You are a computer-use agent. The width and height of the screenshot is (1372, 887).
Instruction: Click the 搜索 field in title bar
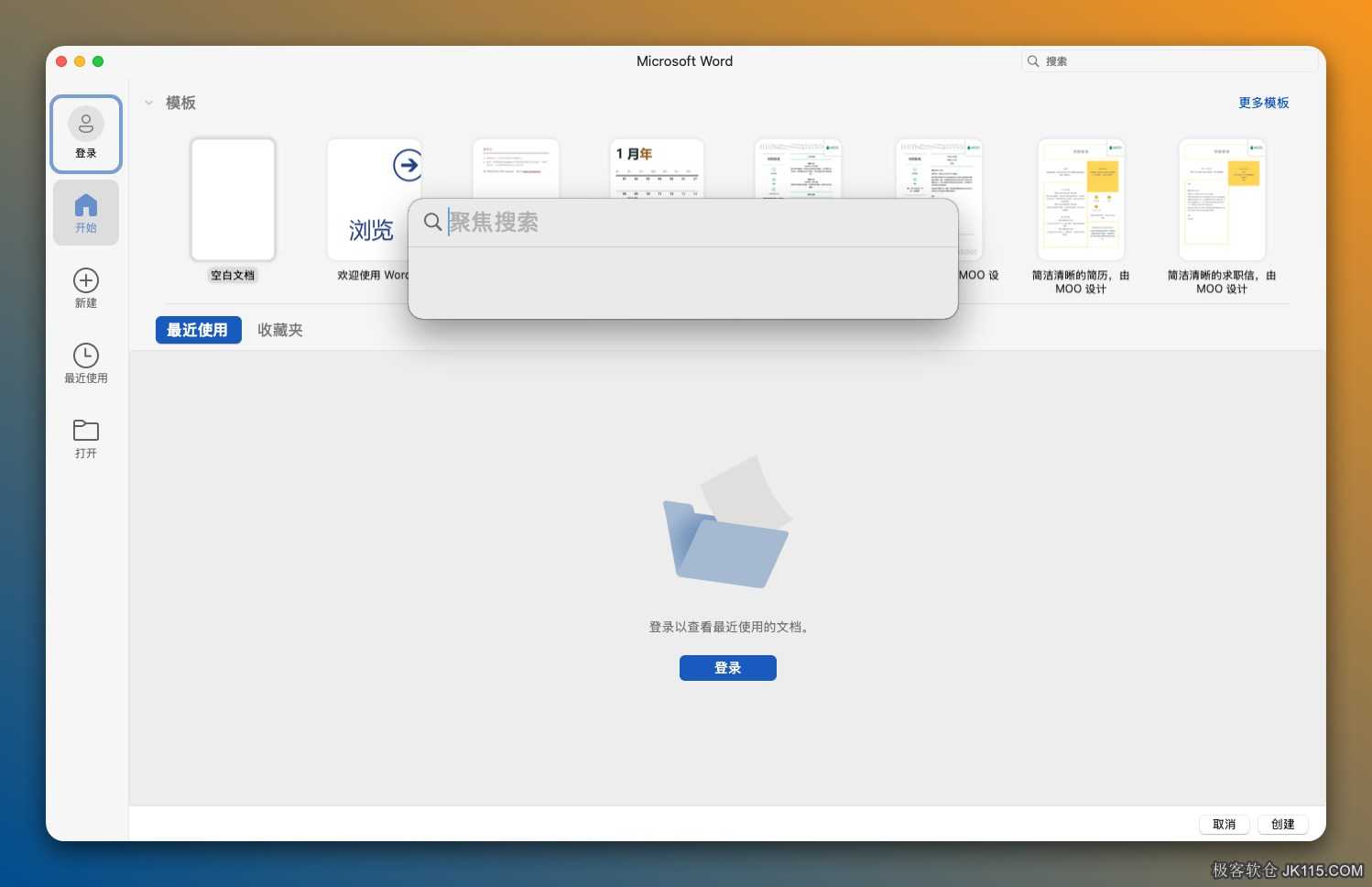tap(1170, 61)
